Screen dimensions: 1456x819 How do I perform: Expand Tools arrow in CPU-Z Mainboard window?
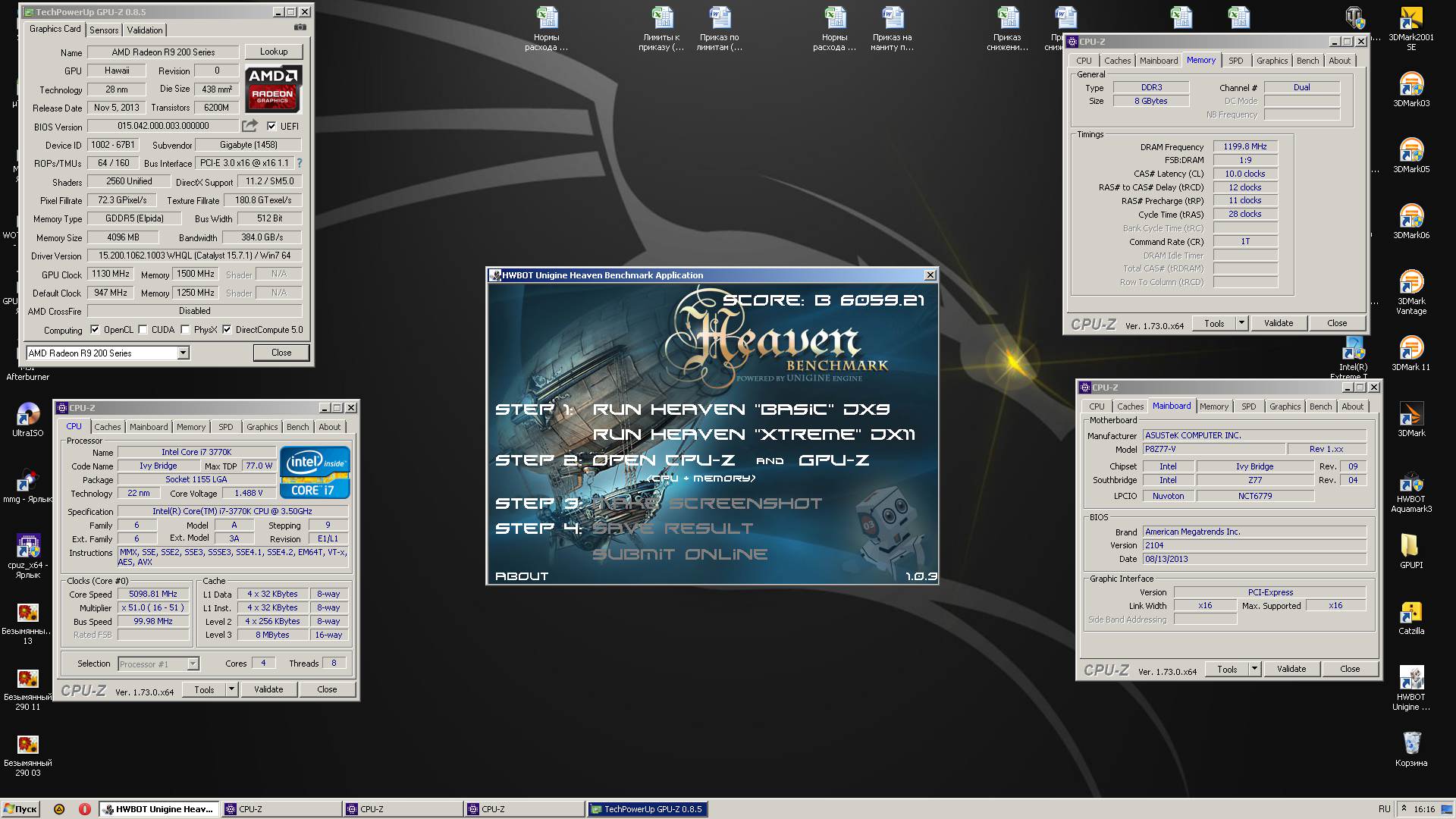click(x=1254, y=669)
